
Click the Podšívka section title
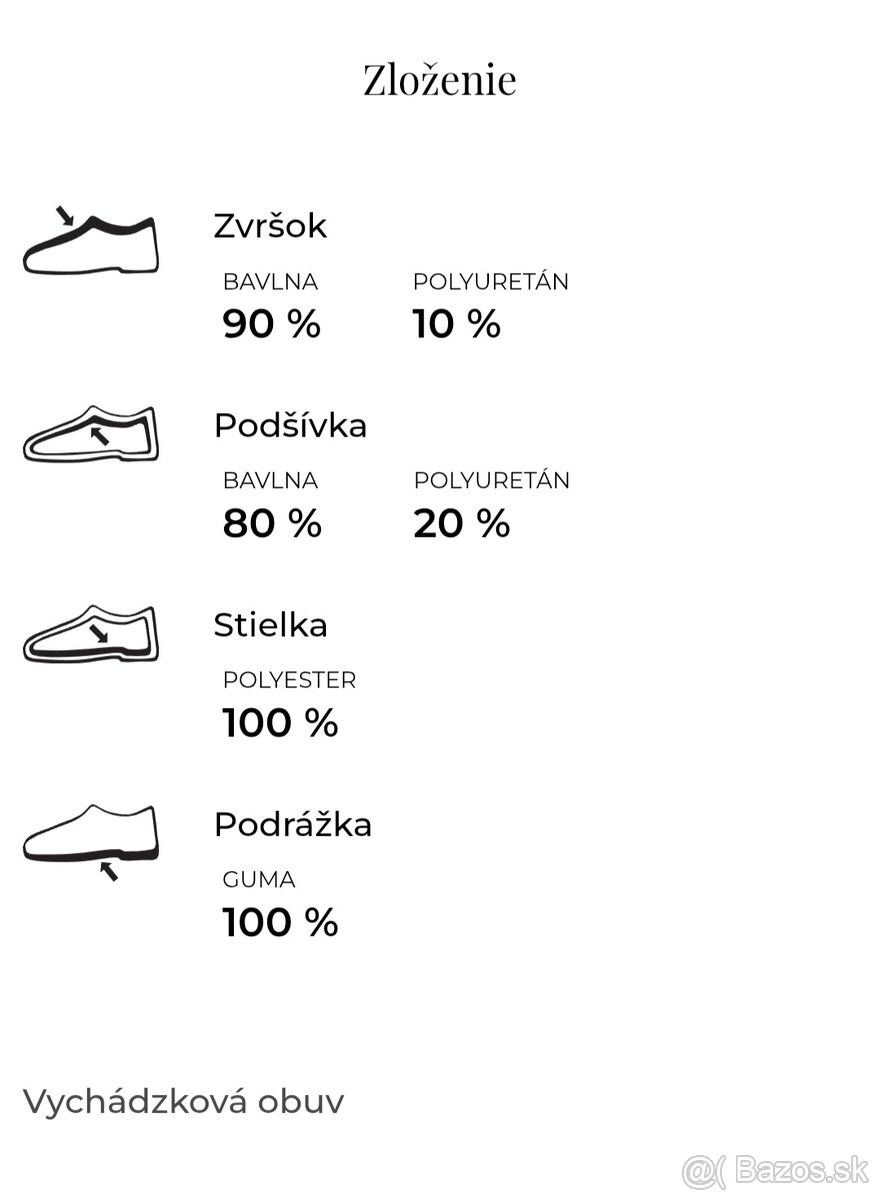pos(290,426)
